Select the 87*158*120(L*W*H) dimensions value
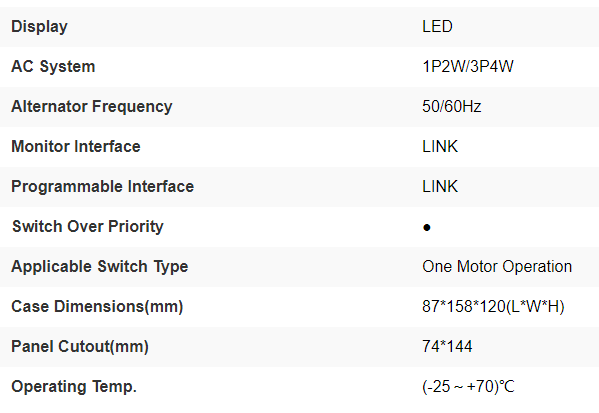This screenshot has width=599, height=413. pos(493,307)
